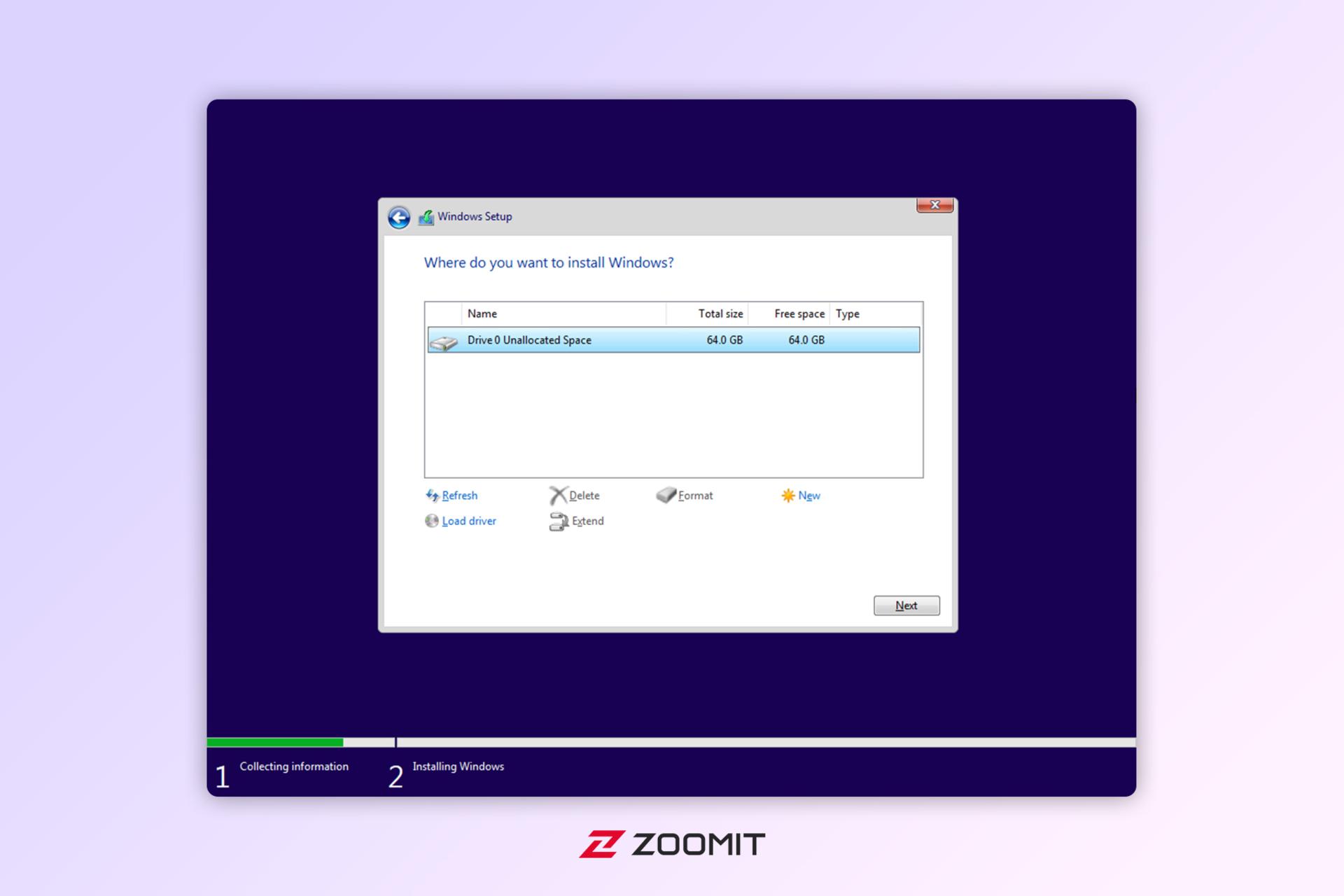Click the Total size column header
This screenshot has height=896, width=1344.
pos(707,314)
